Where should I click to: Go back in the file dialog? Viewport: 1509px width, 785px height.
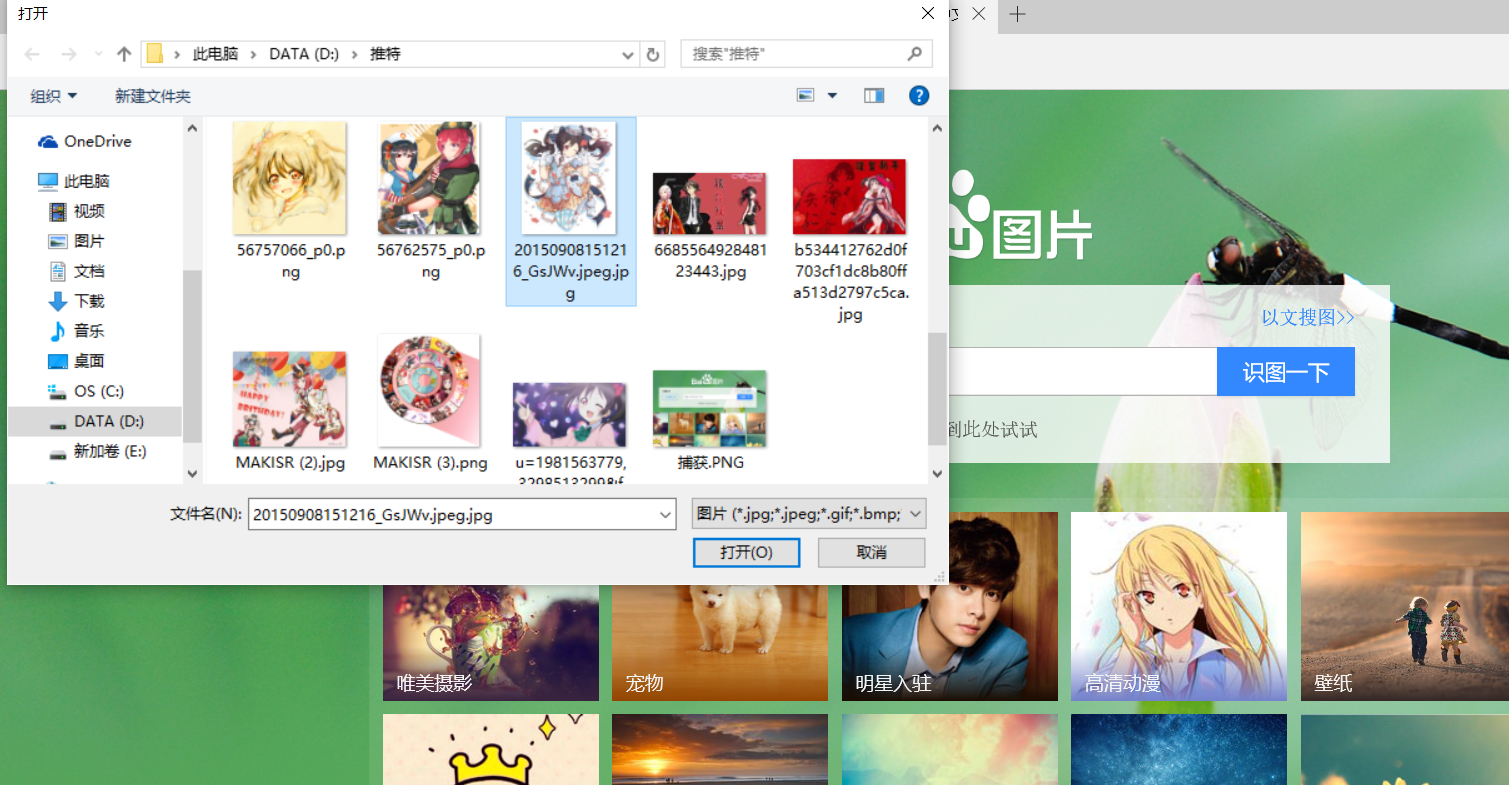[x=32, y=54]
